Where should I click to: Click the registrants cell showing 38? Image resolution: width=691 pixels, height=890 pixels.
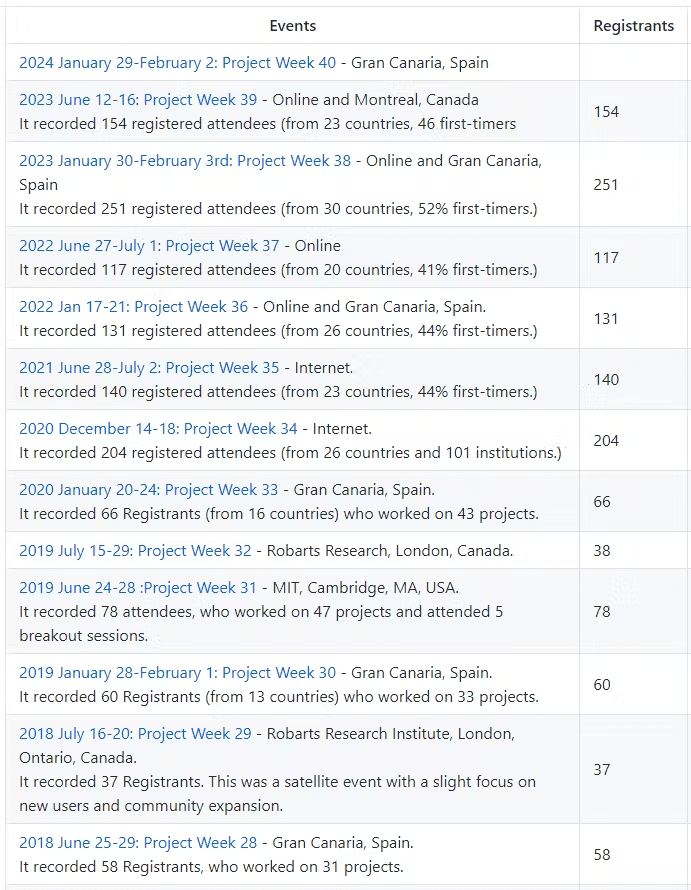602,550
